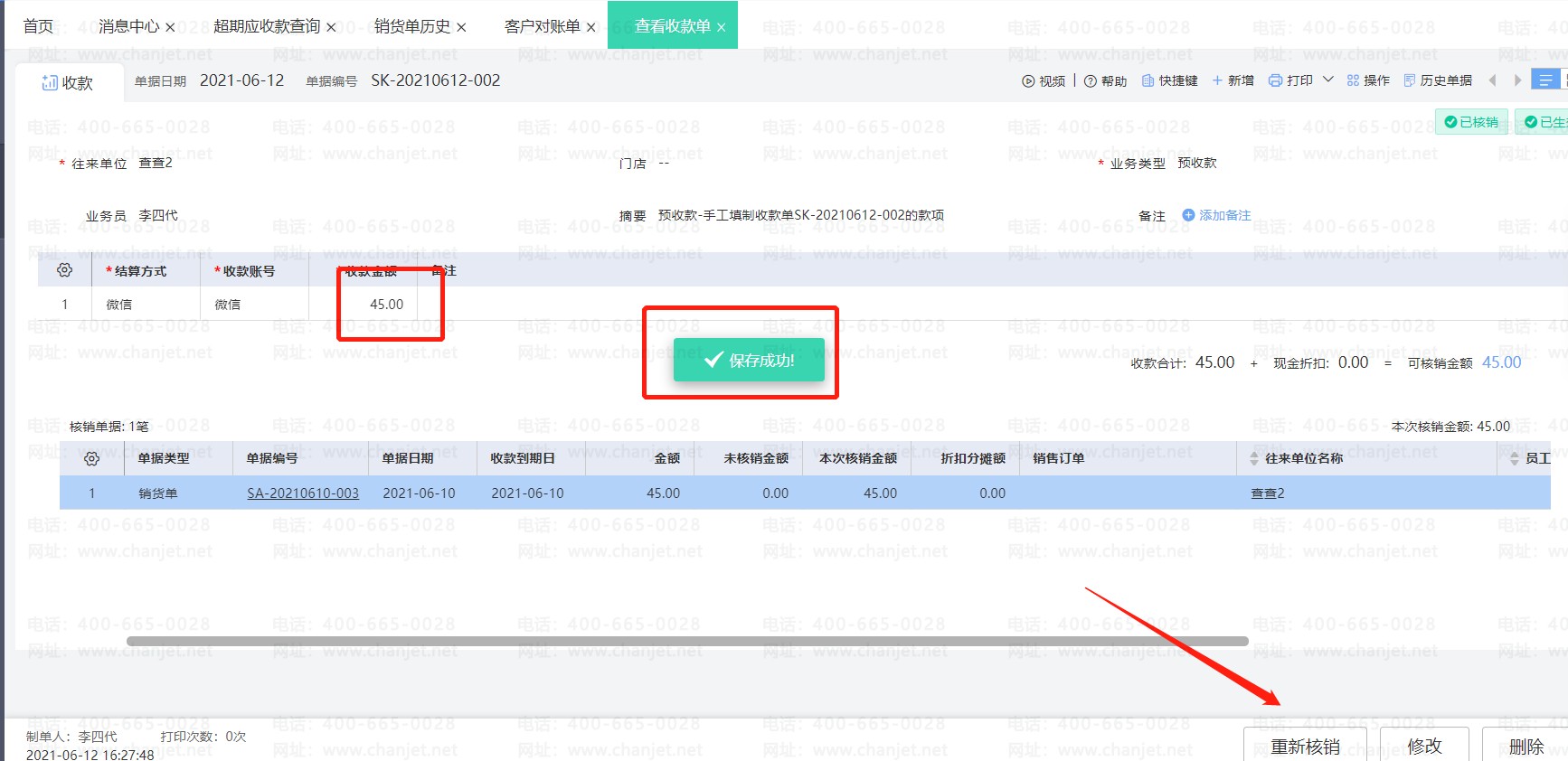Click the 重新核销 button
The width and height of the screenshot is (1568, 761).
tap(1305, 745)
